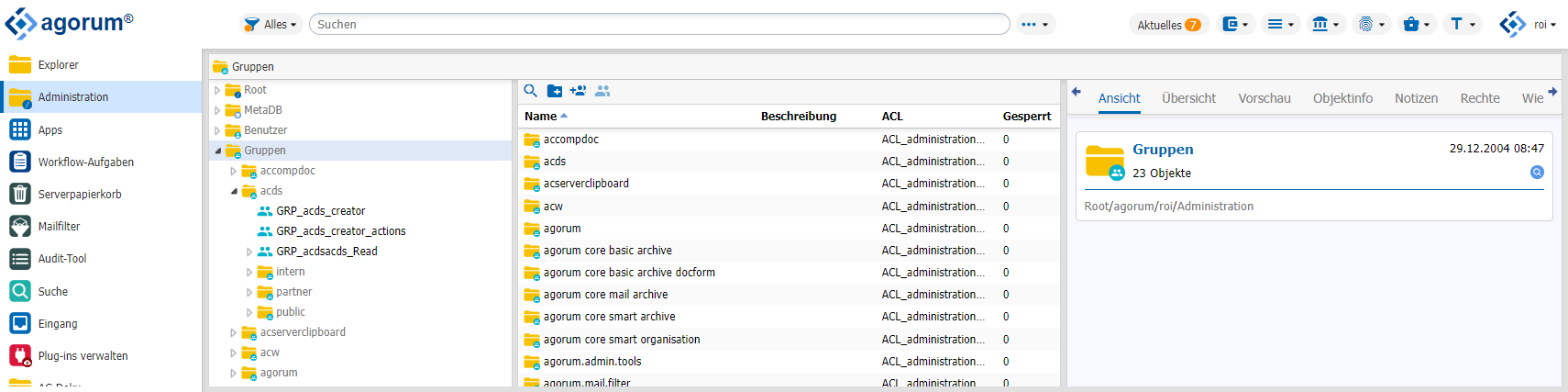Click the Audit-Tool sidebar icon
1568x392 pixels.
click(x=20, y=259)
